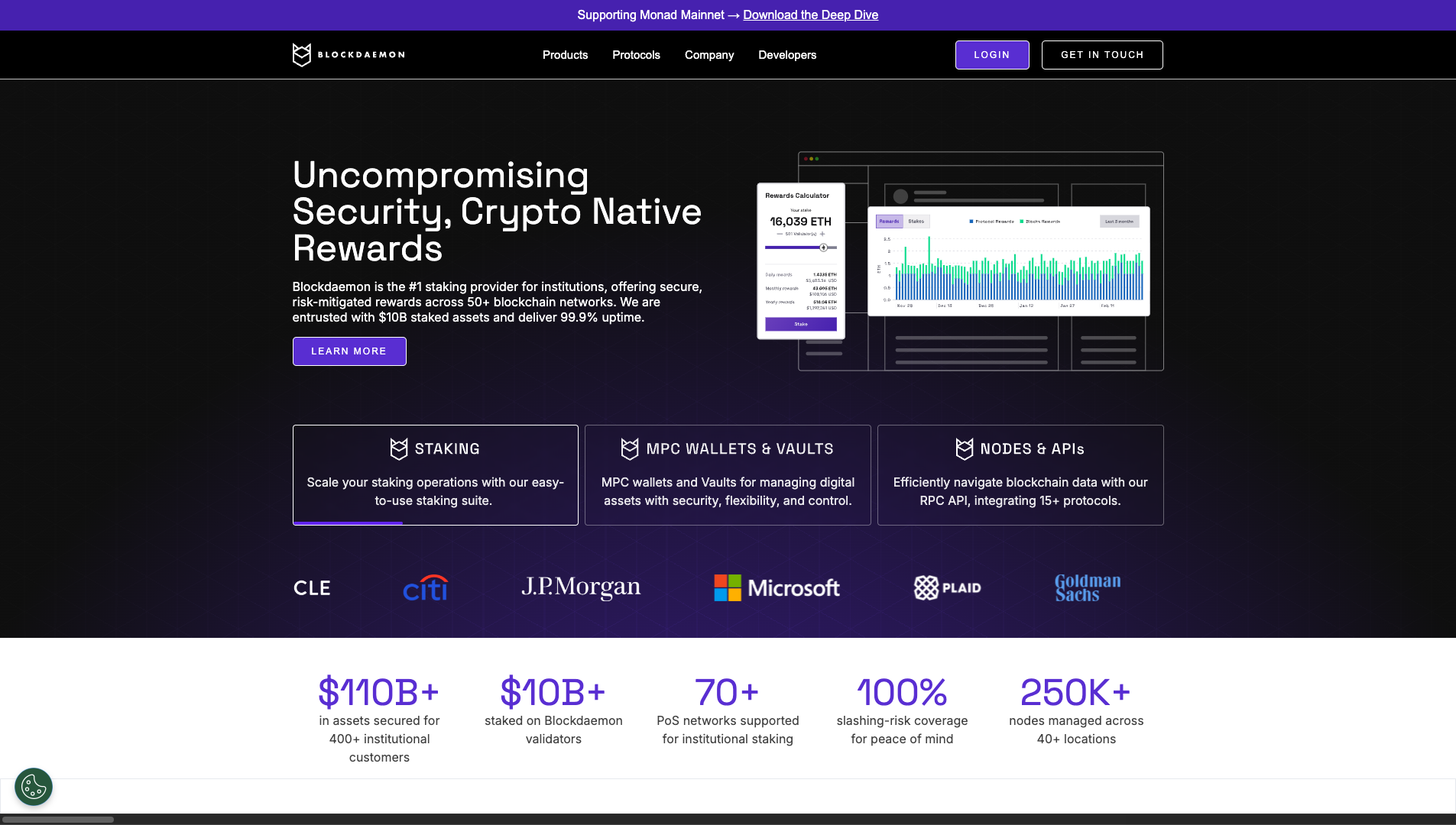
Task: Click the Citi logo
Action: click(425, 587)
